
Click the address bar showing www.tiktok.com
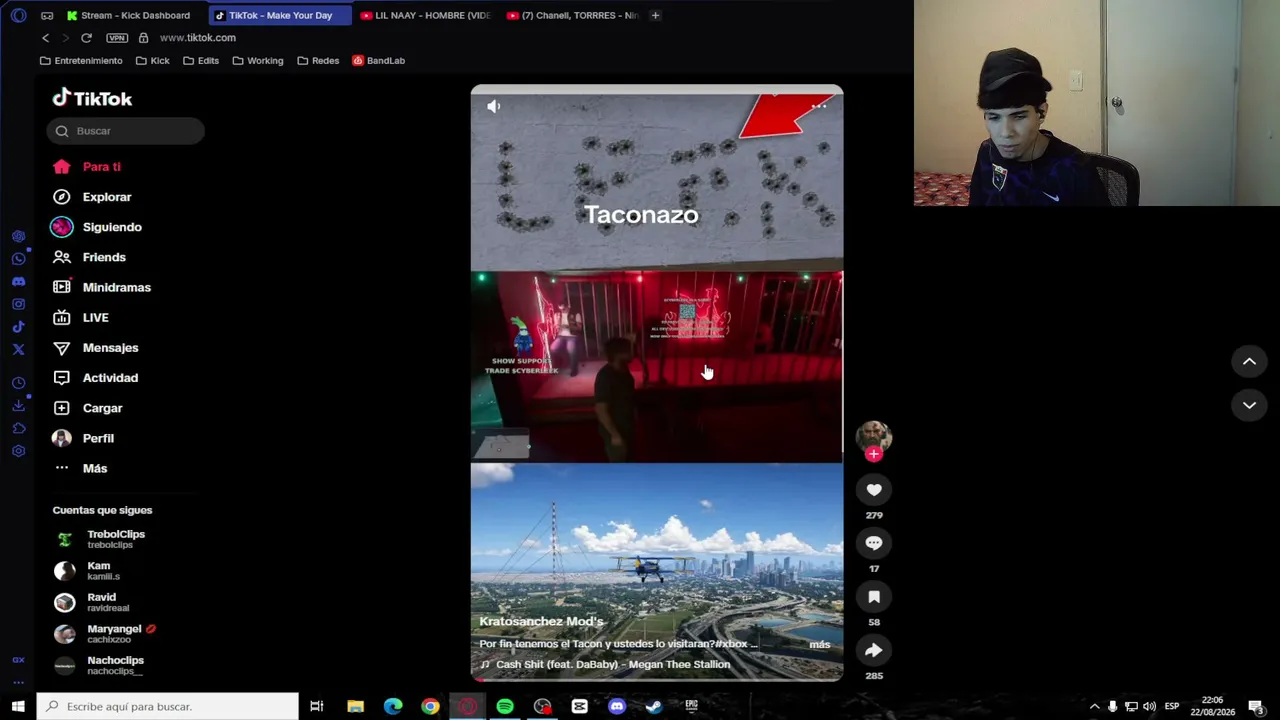(x=198, y=38)
